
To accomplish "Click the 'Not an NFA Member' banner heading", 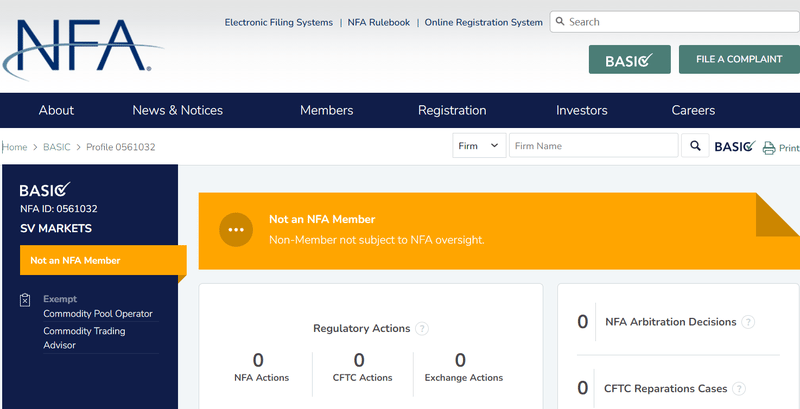I will [x=322, y=219].
